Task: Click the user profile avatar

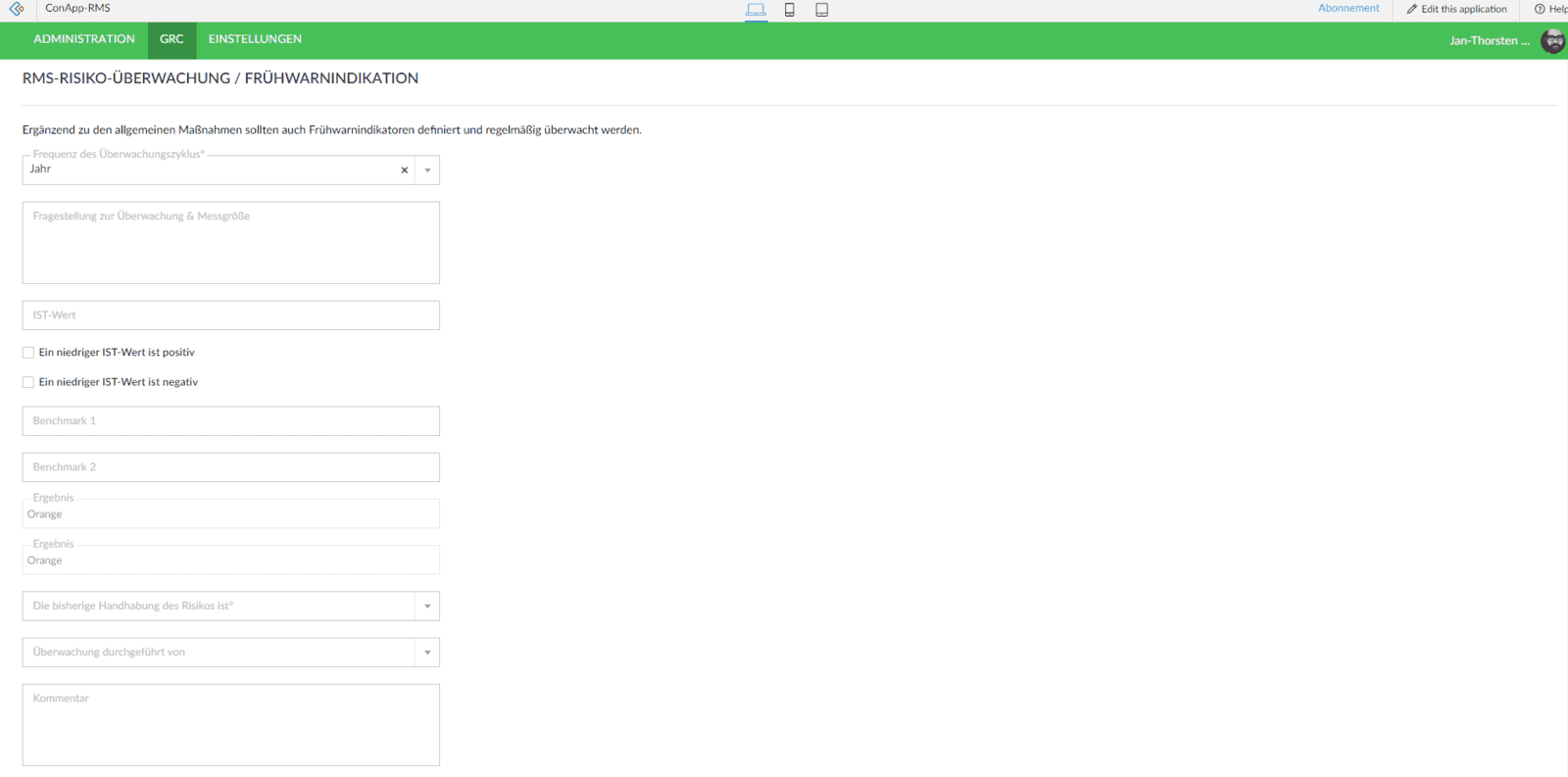Action: (x=1552, y=41)
